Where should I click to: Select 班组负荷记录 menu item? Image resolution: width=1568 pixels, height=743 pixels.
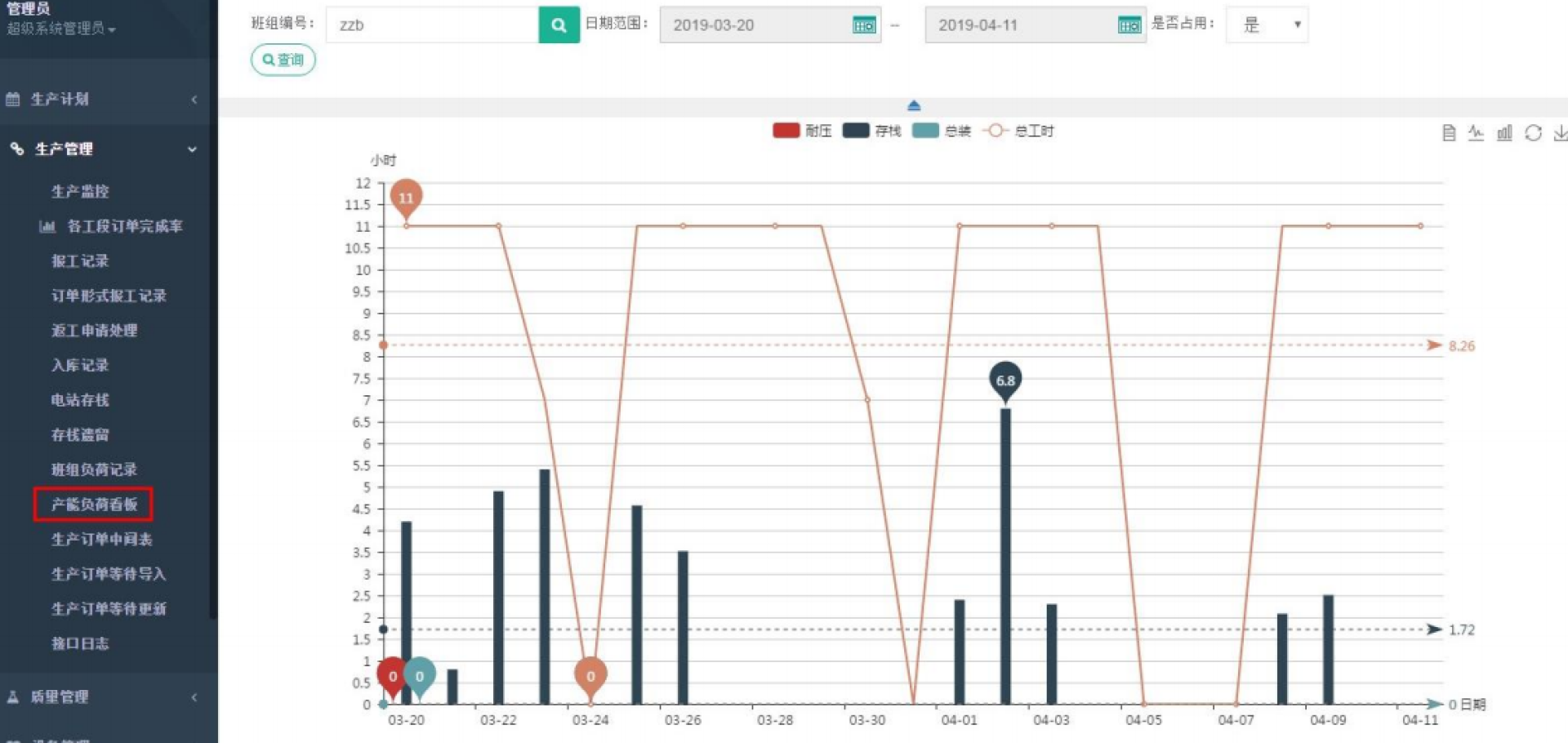point(94,469)
